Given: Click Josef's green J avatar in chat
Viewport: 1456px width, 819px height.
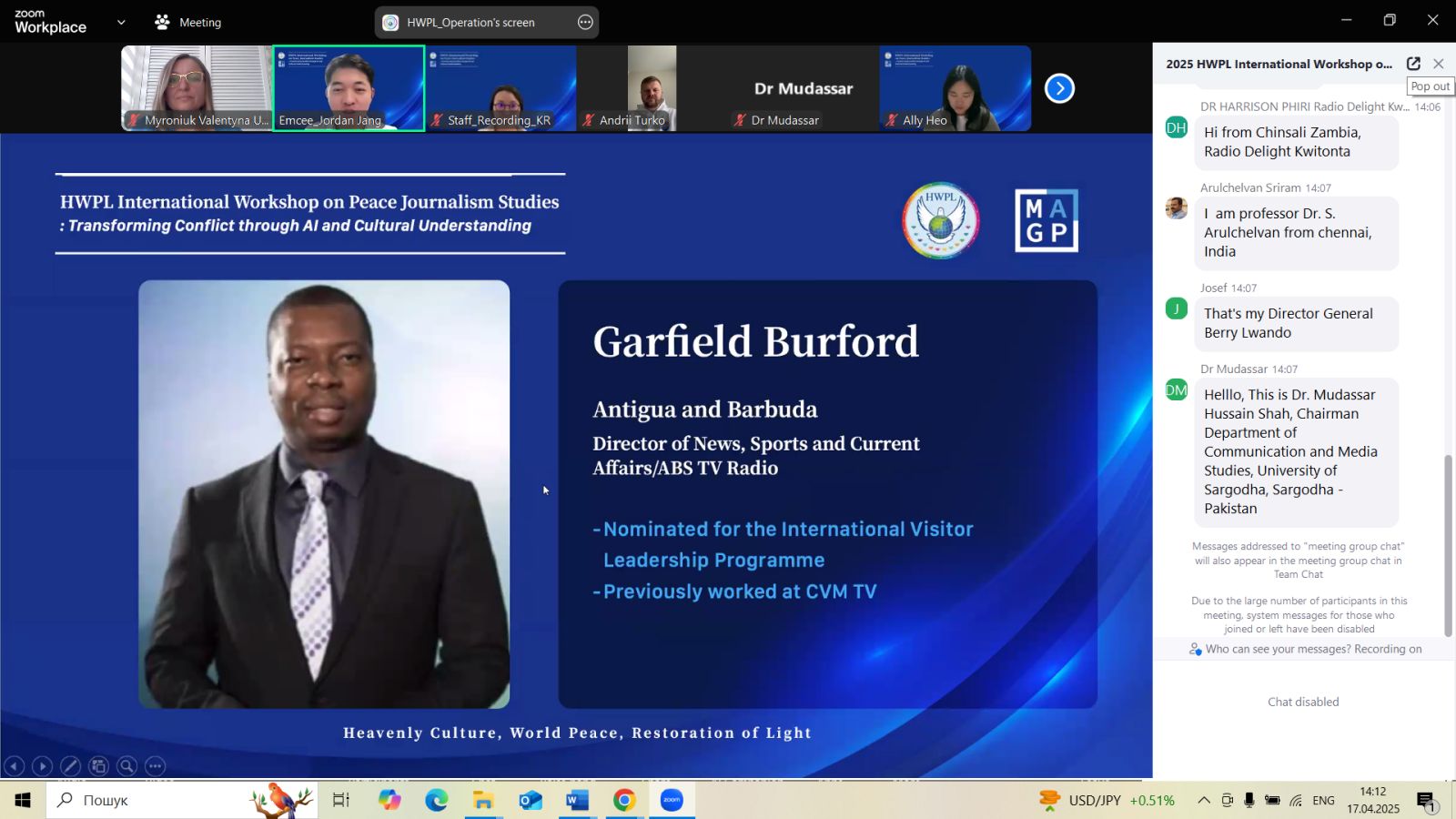Looking at the screenshot, I should click(1177, 308).
